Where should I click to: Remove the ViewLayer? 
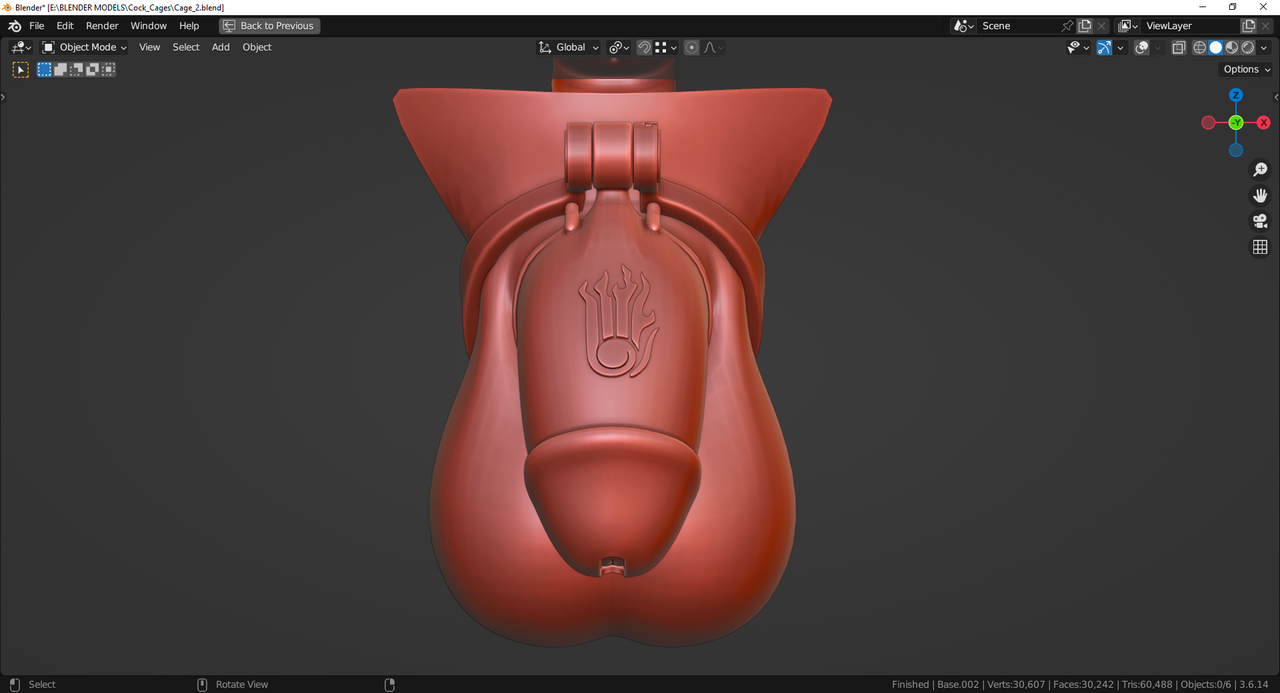[x=1266, y=26]
